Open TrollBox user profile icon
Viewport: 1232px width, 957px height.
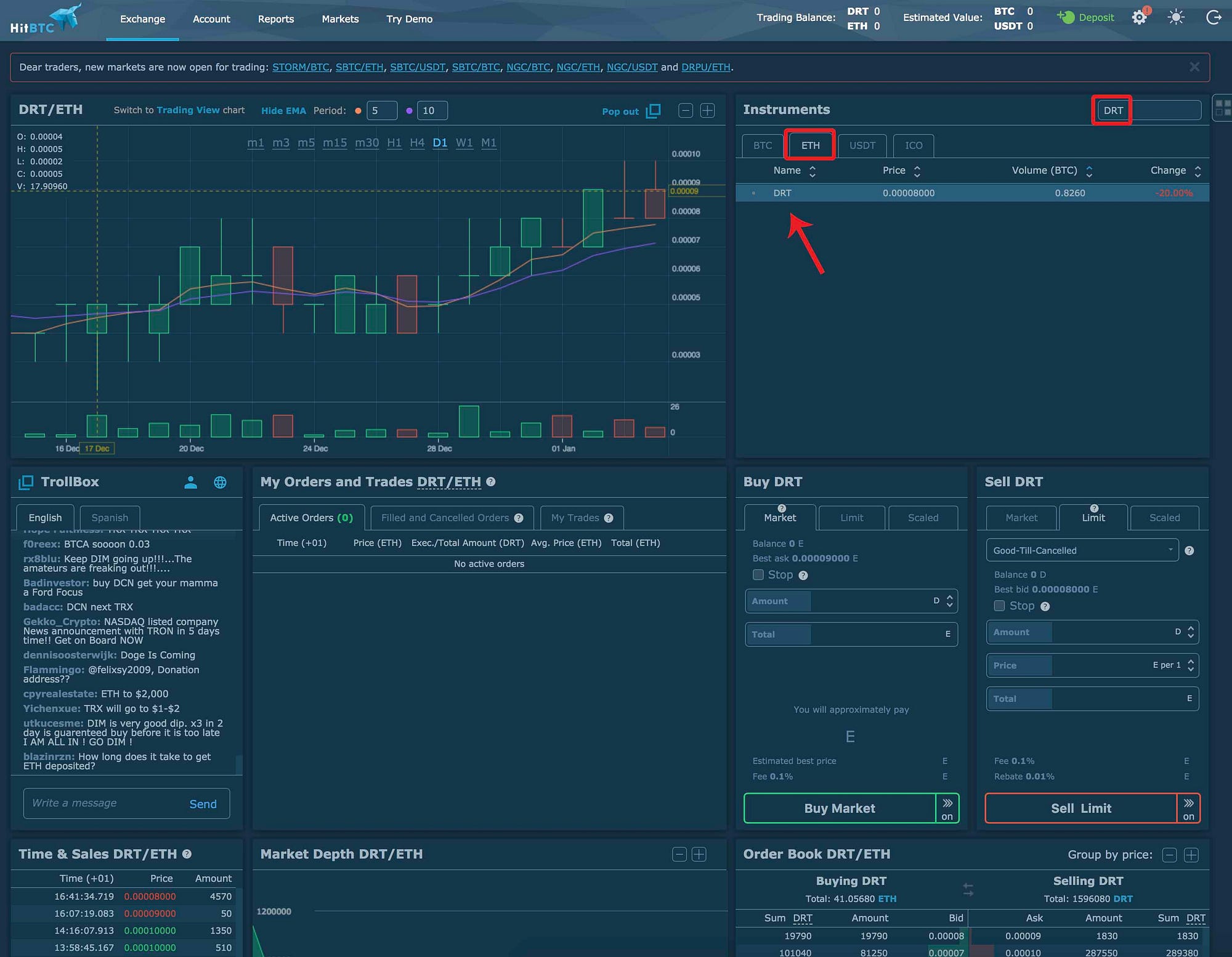190,483
